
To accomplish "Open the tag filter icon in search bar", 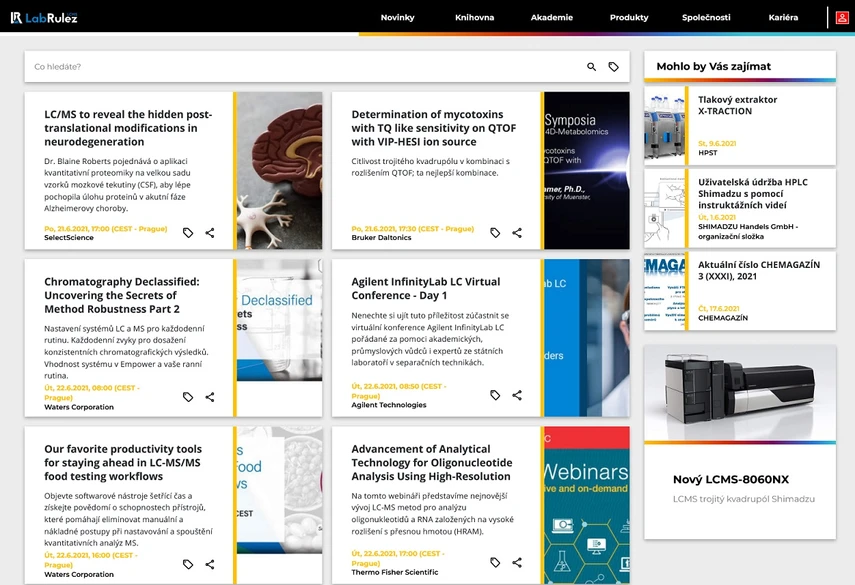I will [613, 67].
